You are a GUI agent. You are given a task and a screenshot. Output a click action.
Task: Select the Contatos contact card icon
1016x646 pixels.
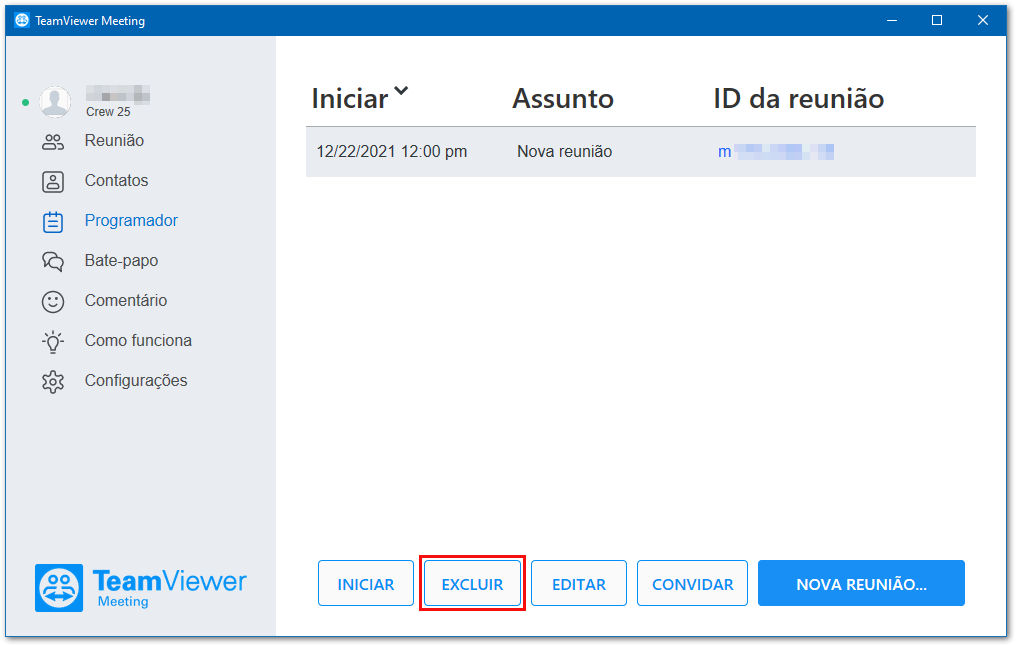point(53,182)
